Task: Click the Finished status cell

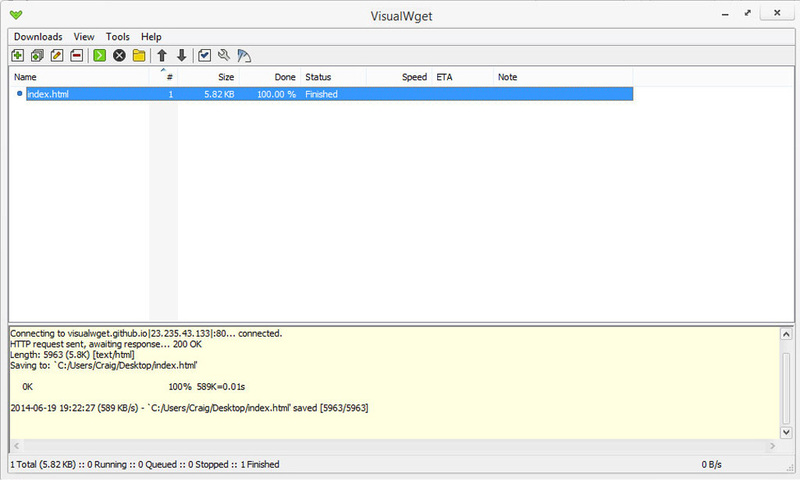Action: point(321,94)
